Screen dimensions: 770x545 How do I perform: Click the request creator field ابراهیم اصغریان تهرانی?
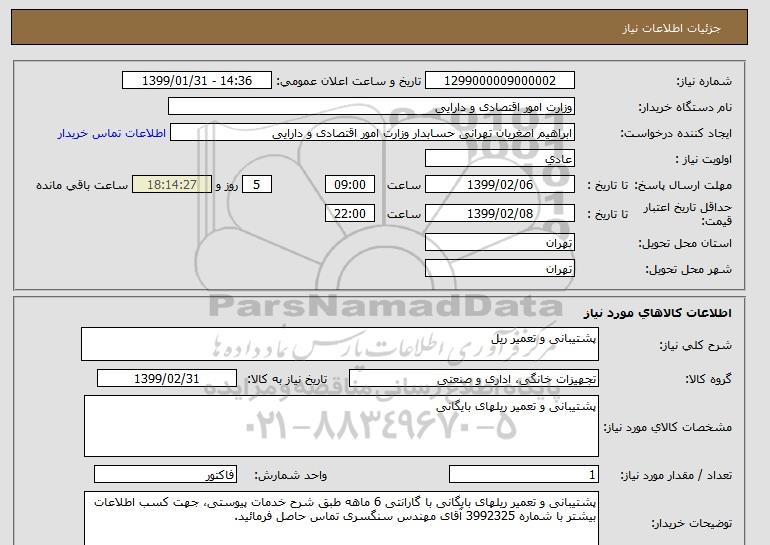click(x=372, y=133)
